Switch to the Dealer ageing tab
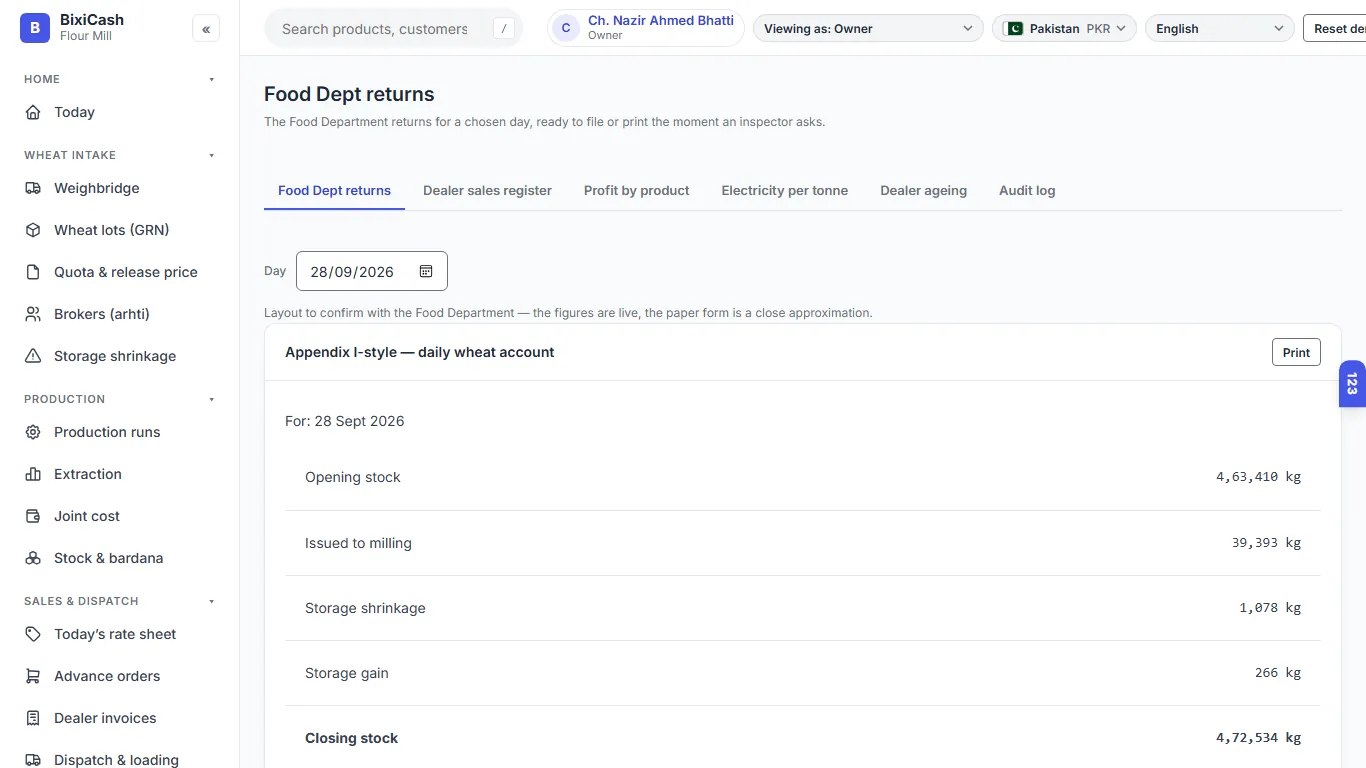Screen dimensions: 1366x768 [924, 190]
